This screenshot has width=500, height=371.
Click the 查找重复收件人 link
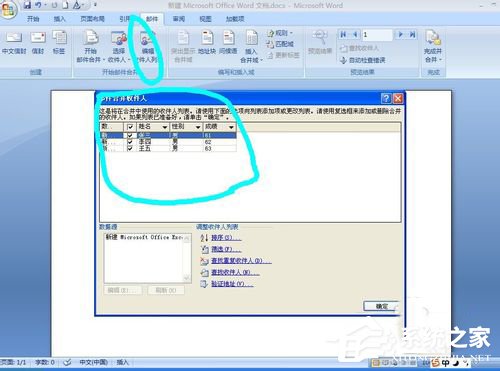(241, 261)
